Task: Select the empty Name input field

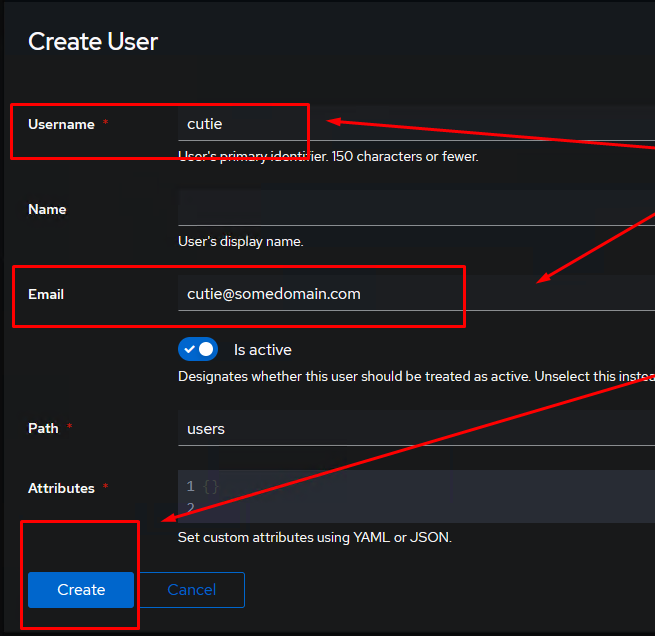Action: 416,208
